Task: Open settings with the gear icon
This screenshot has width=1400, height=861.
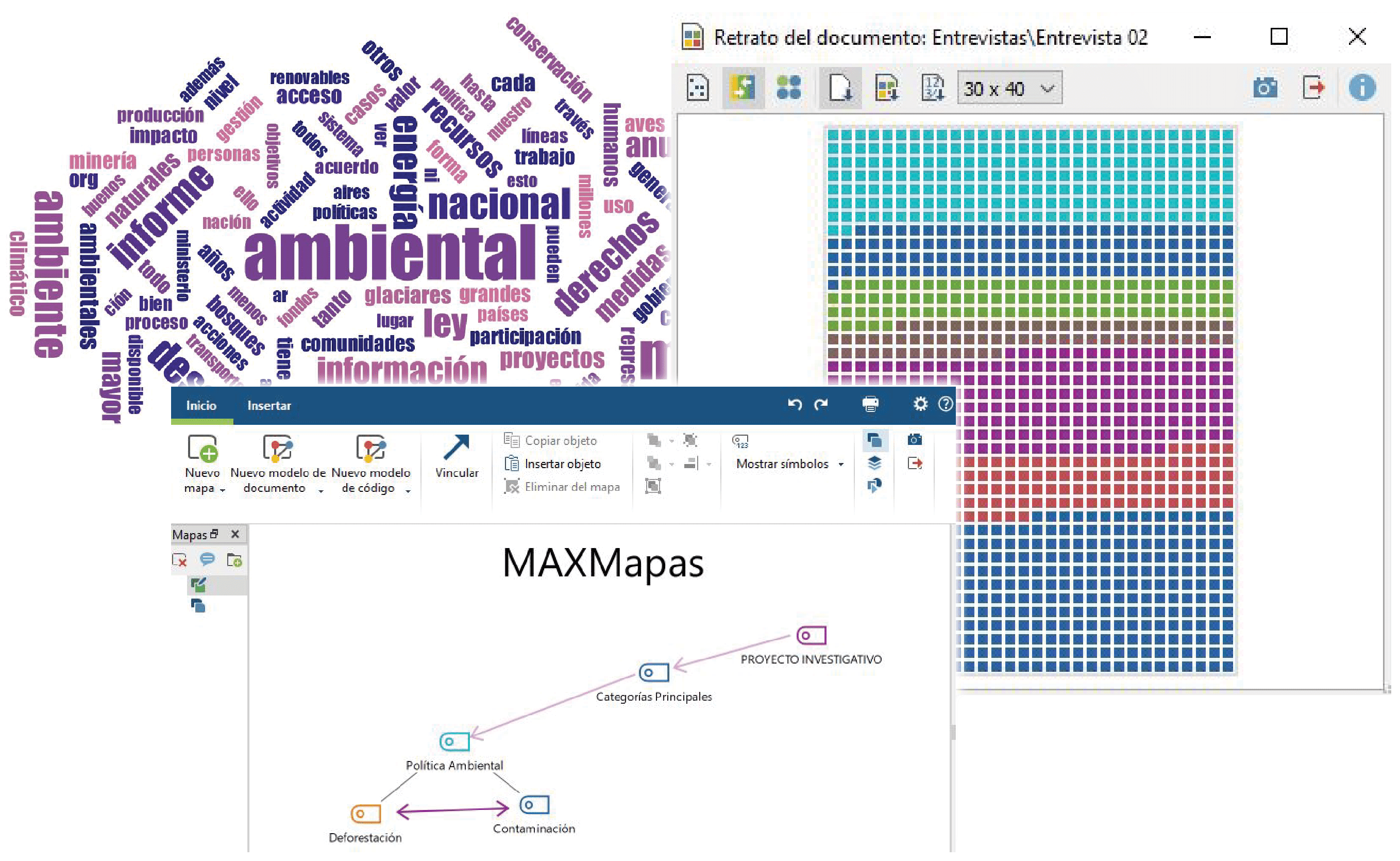Action: [920, 404]
